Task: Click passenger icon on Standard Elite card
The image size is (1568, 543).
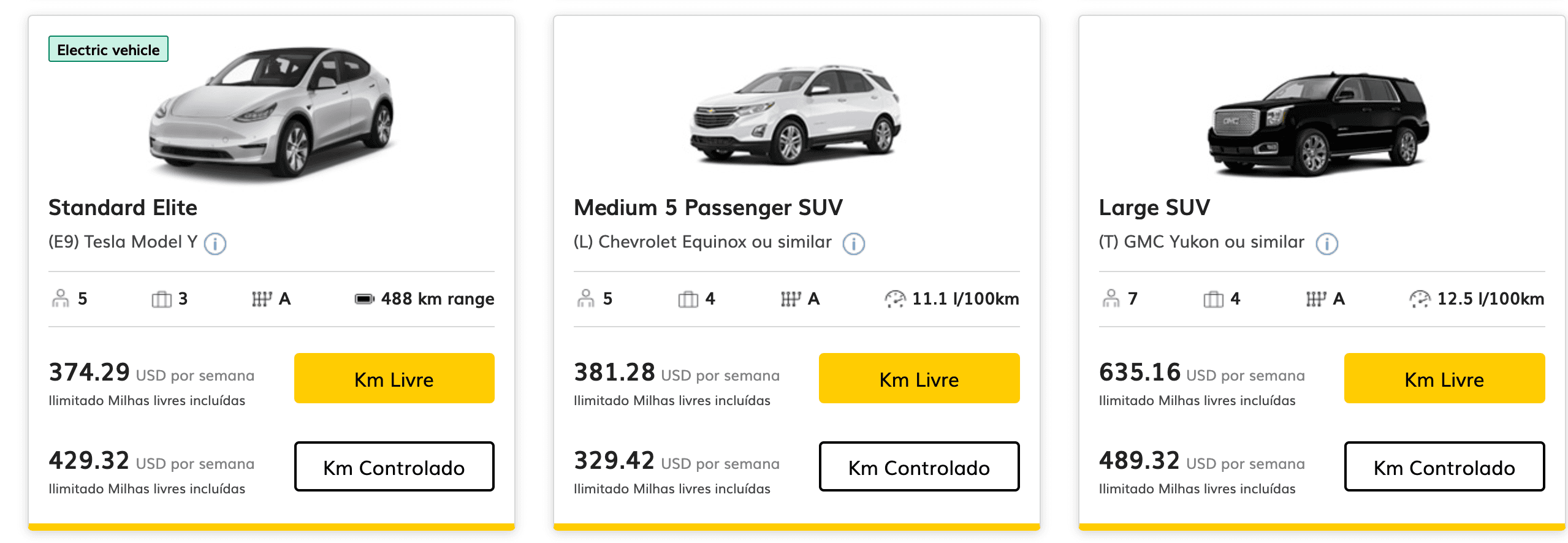Action: [x=60, y=298]
